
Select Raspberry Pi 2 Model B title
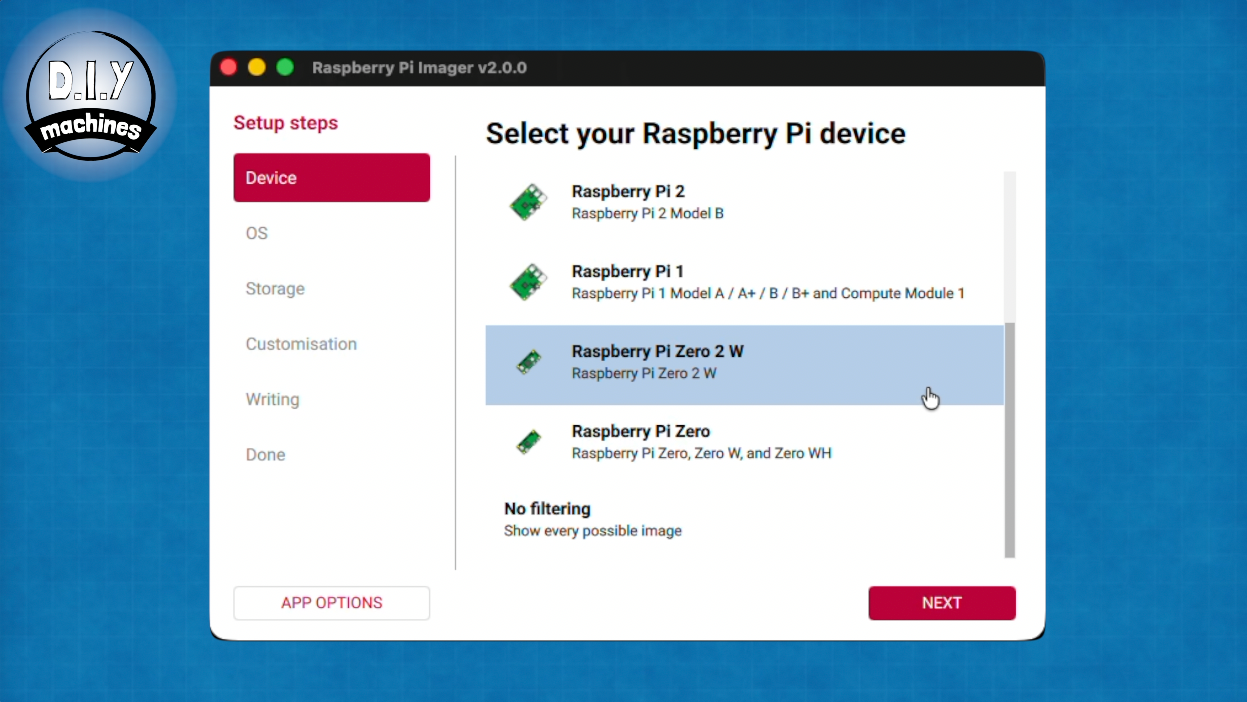click(x=628, y=191)
